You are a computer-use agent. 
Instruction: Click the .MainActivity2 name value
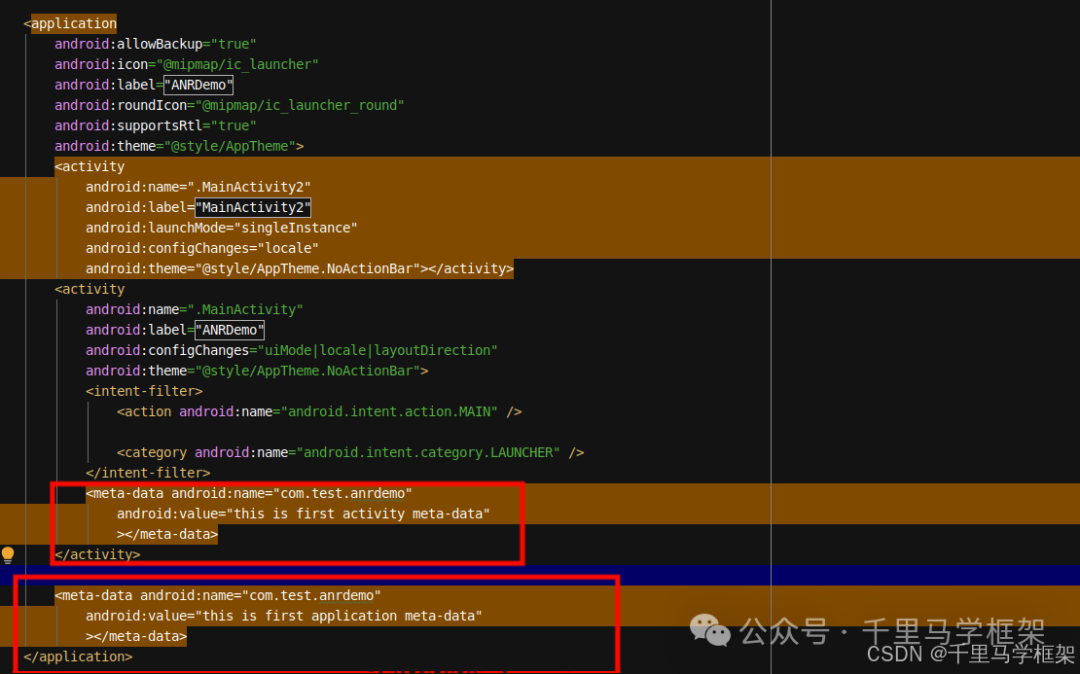pos(253,187)
